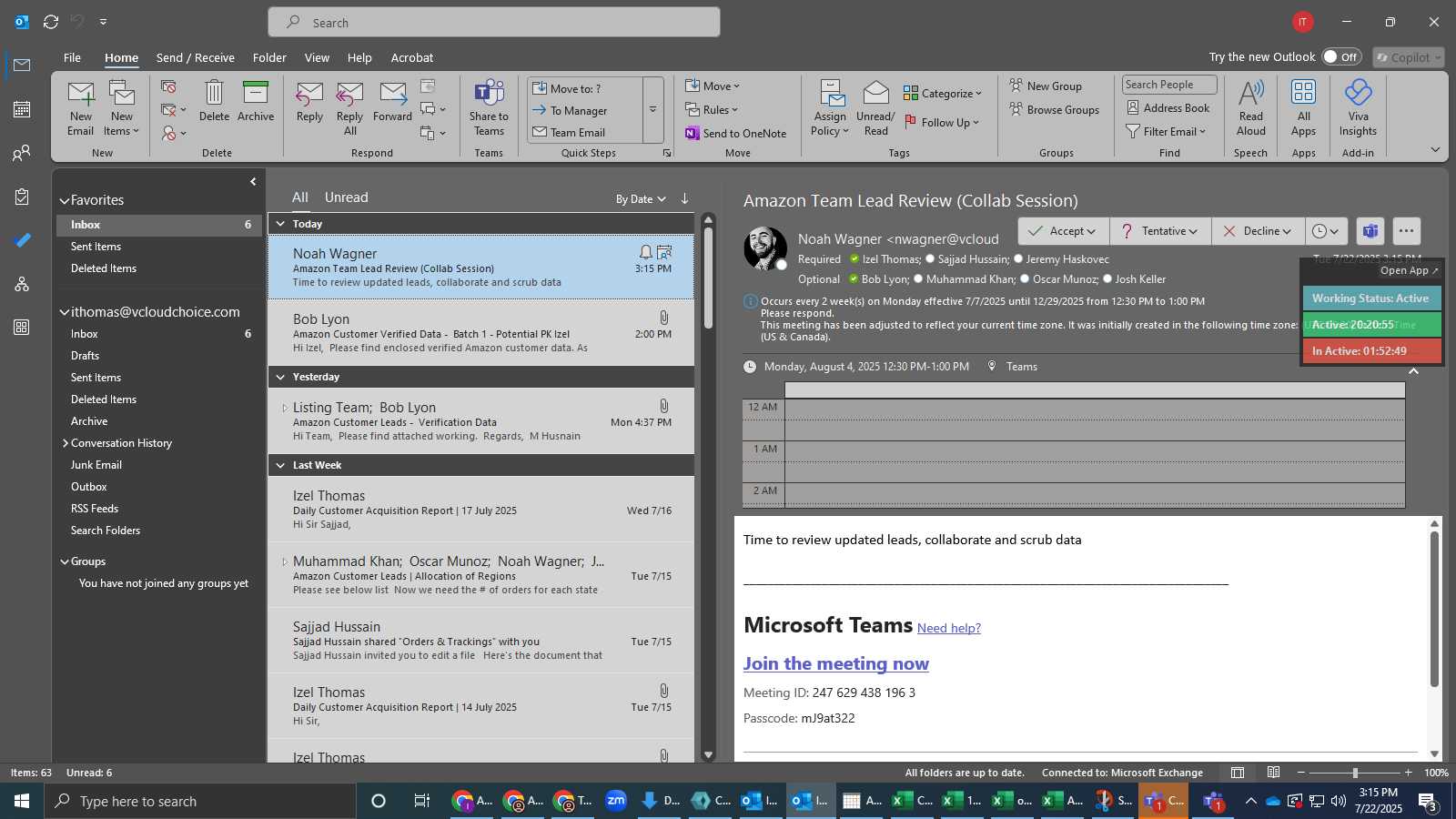Select Drafts folder
The height and width of the screenshot is (819, 1456).
86,356
